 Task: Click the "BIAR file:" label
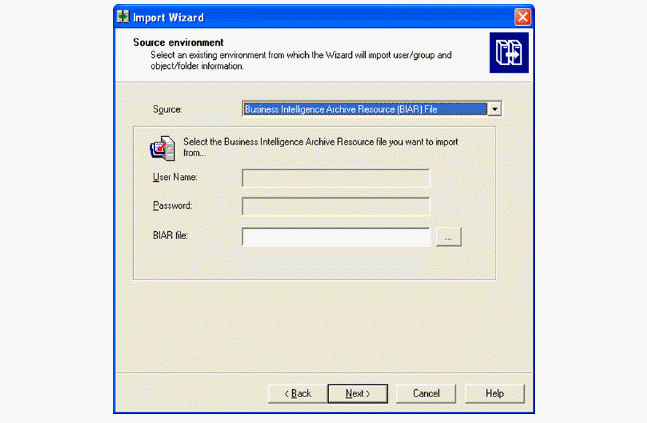click(170, 235)
